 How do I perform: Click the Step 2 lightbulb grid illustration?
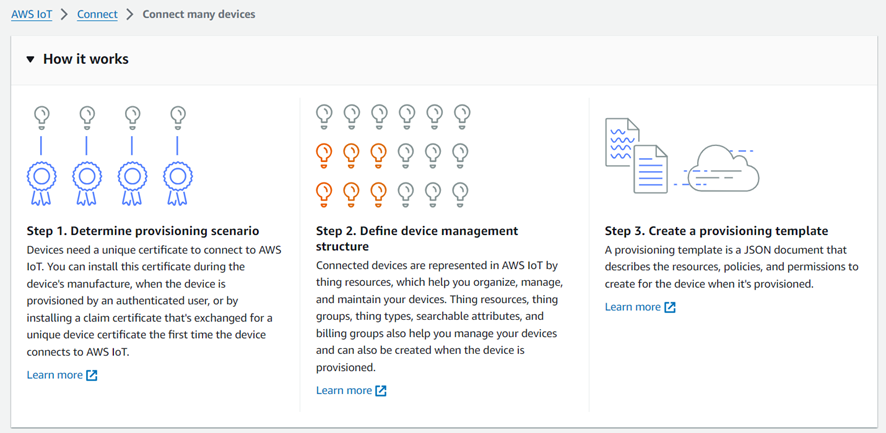tap(392, 156)
